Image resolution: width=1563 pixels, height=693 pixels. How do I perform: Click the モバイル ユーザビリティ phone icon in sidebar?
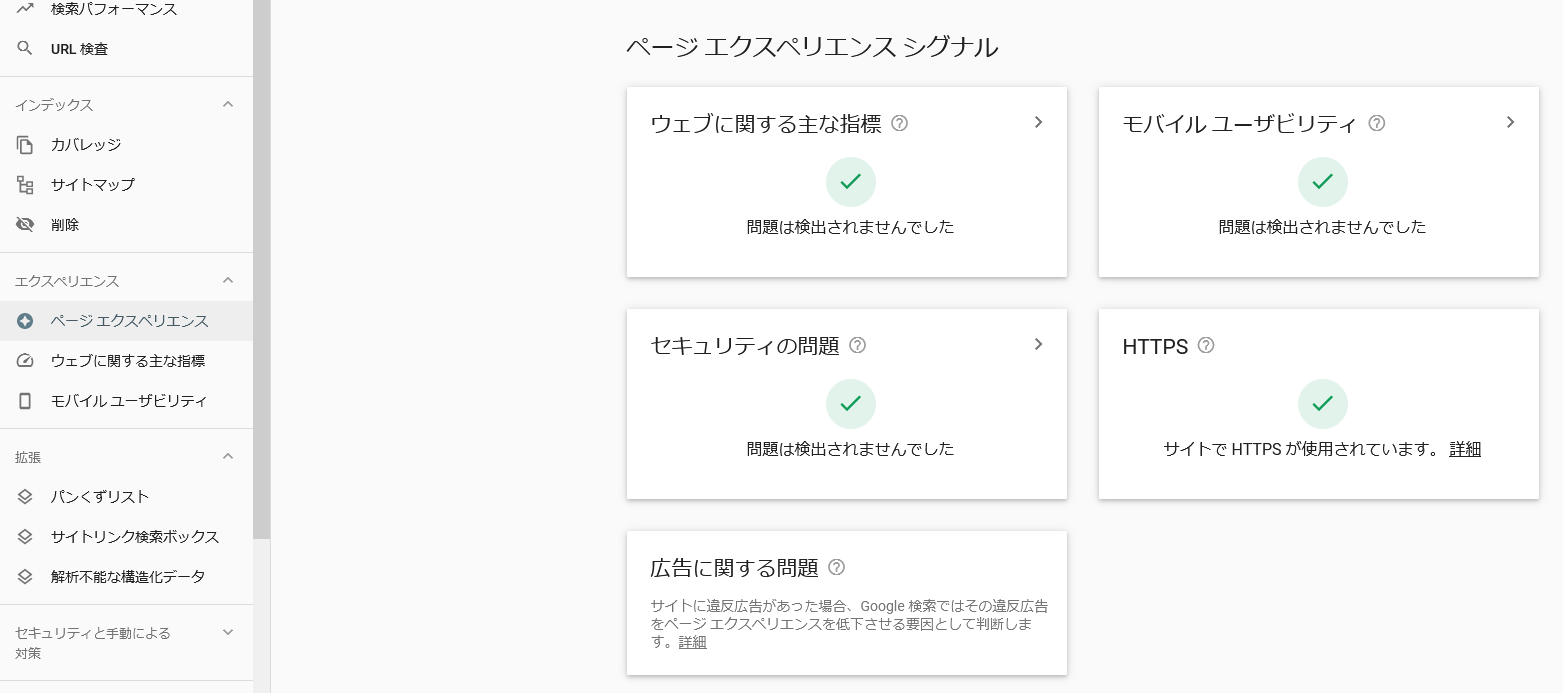coord(25,401)
